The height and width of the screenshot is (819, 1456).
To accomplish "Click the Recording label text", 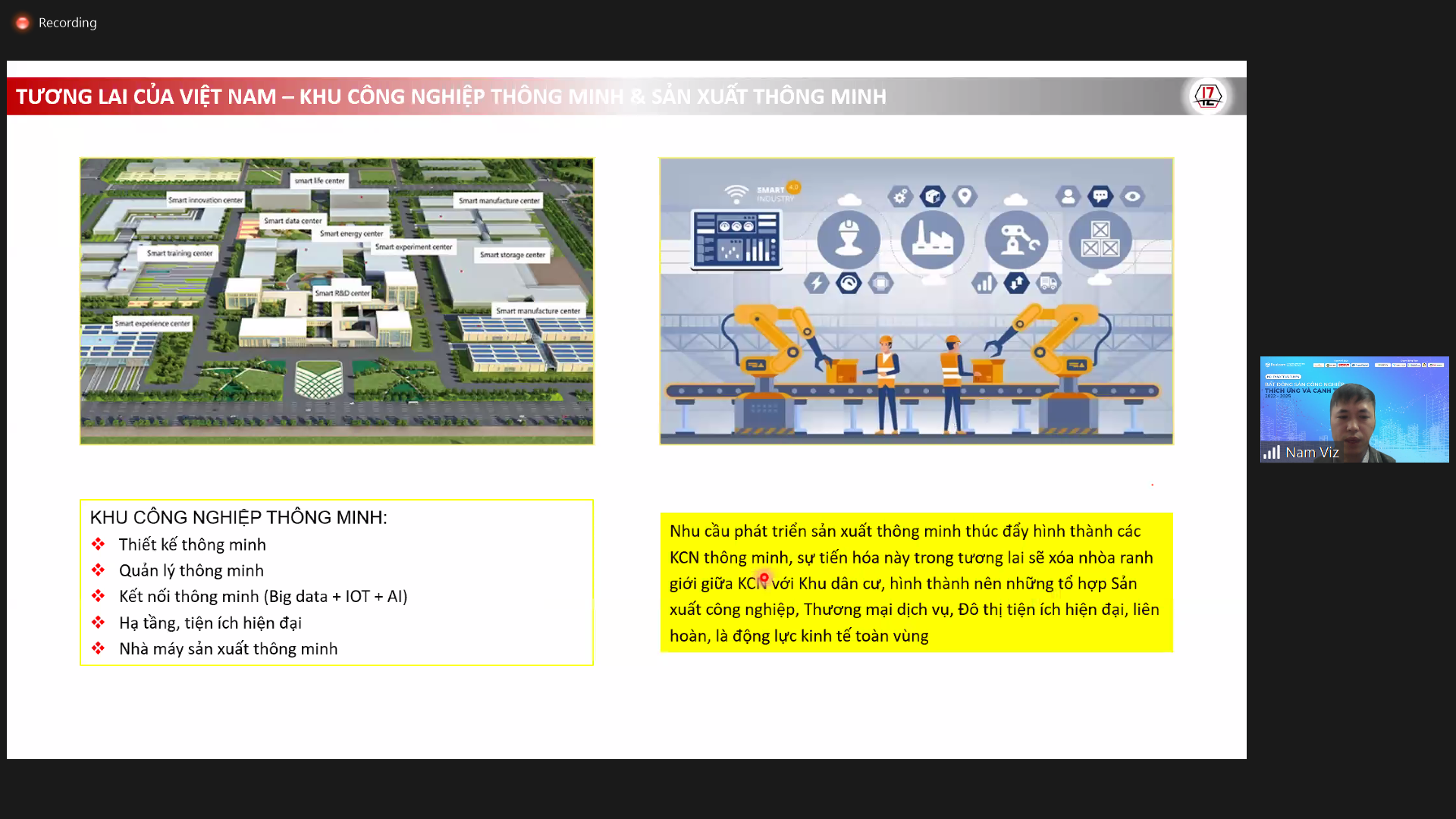I will click(x=67, y=23).
